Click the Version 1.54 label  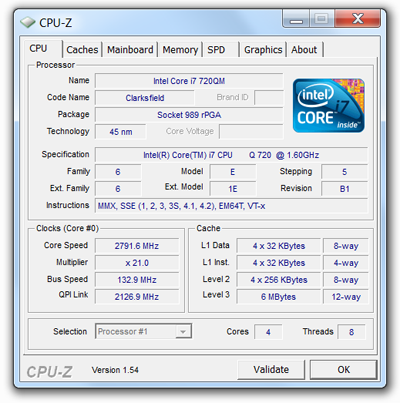(115, 370)
